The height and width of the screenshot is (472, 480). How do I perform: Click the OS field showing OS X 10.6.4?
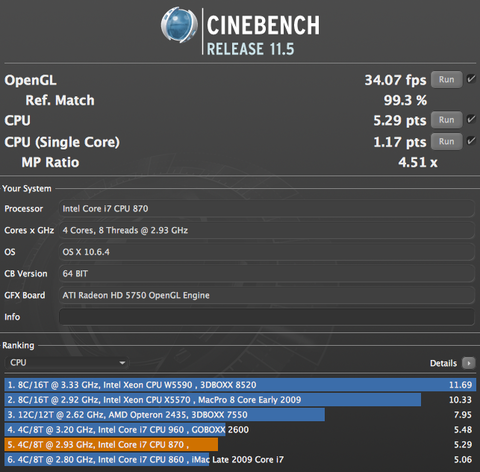[x=267, y=252]
